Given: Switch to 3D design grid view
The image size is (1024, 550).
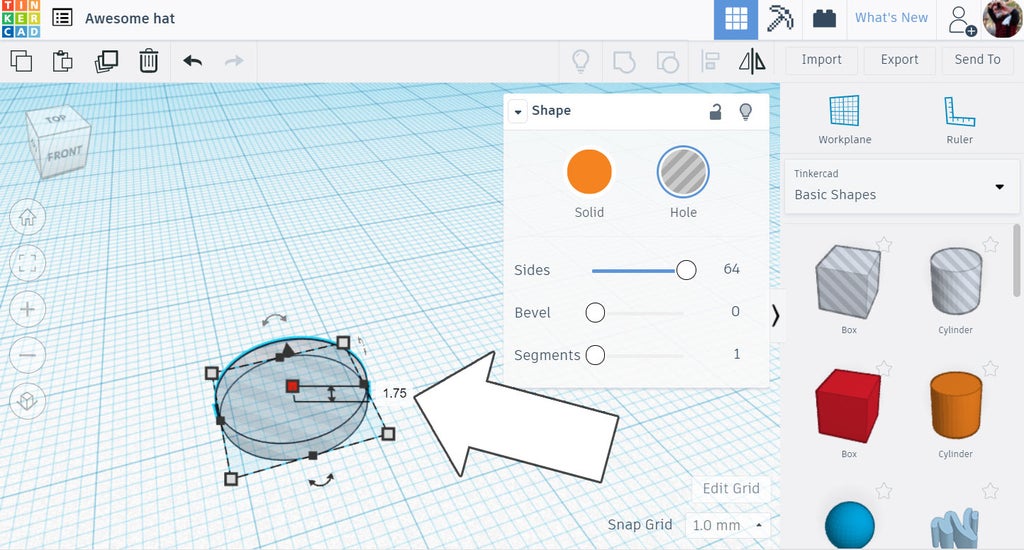Looking at the screenshot, I should click(736, 19).
